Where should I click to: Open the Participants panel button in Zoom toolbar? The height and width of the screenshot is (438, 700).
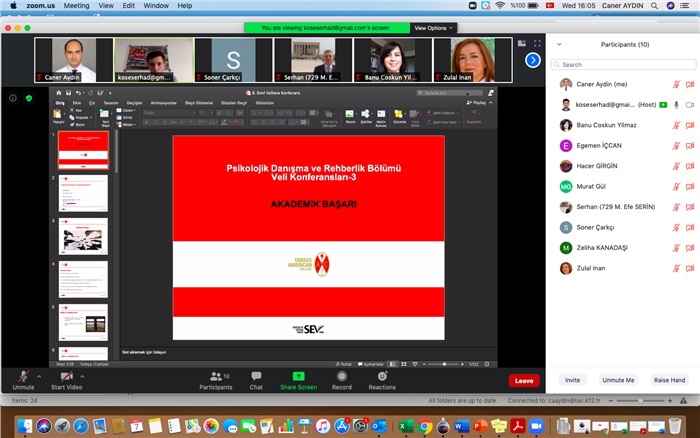click(216, 380)
